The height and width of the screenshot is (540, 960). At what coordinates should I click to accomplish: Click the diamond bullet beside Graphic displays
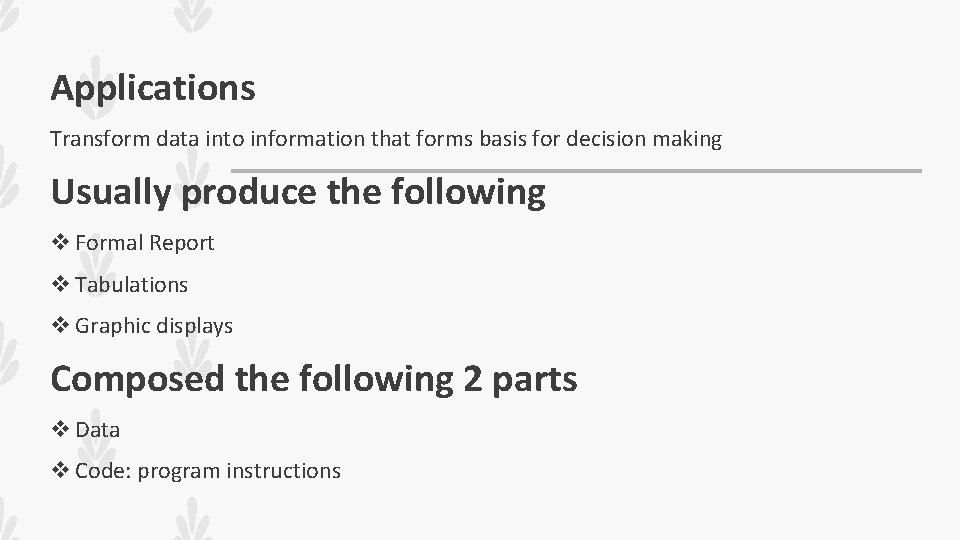pyautogui.click(x=60, y=325)
